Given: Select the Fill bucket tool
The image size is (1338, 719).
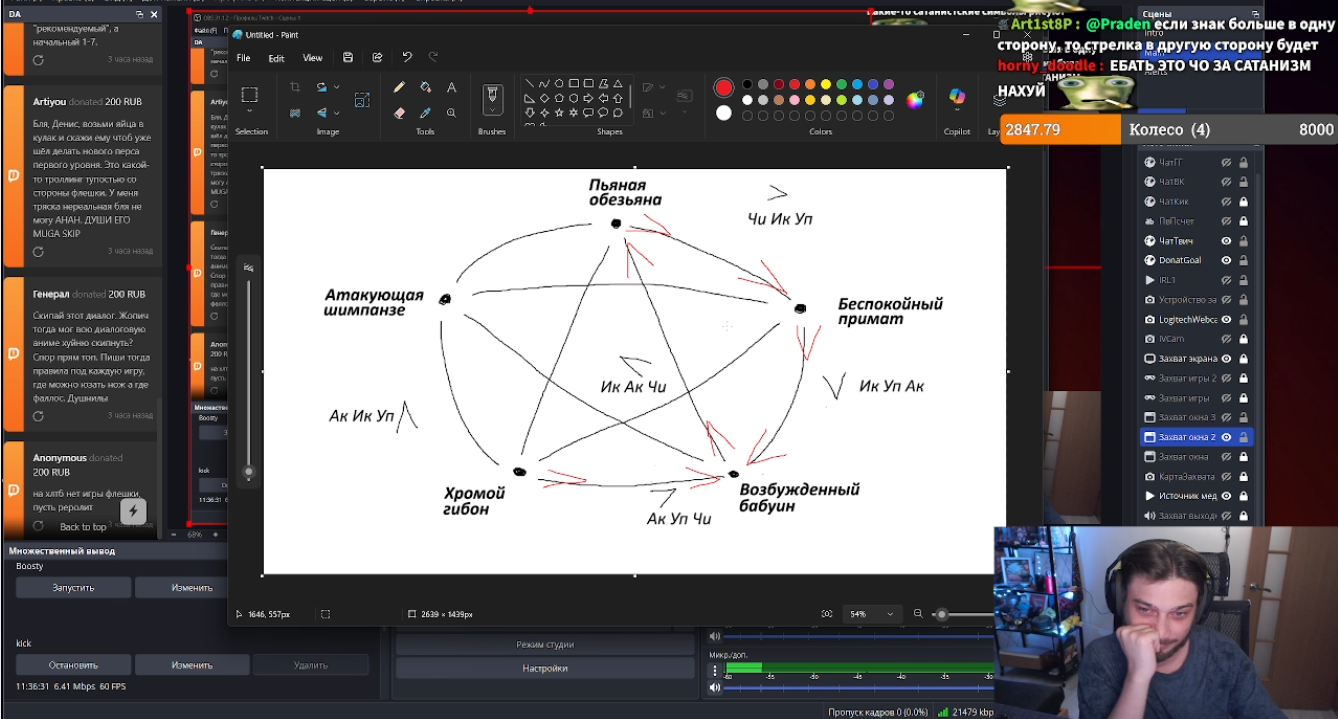Looking at the screenshot, I should pos(426,88).
